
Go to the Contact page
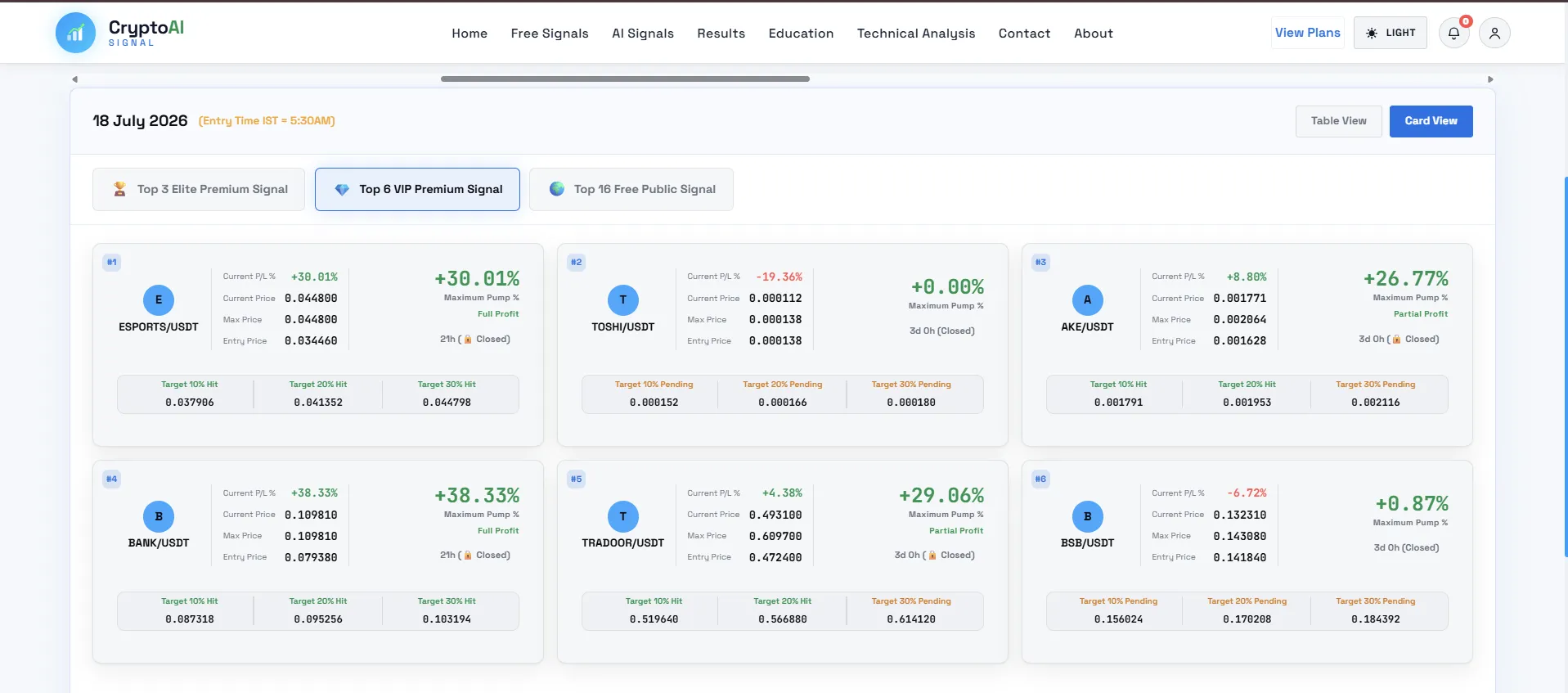click(1024, 34)
